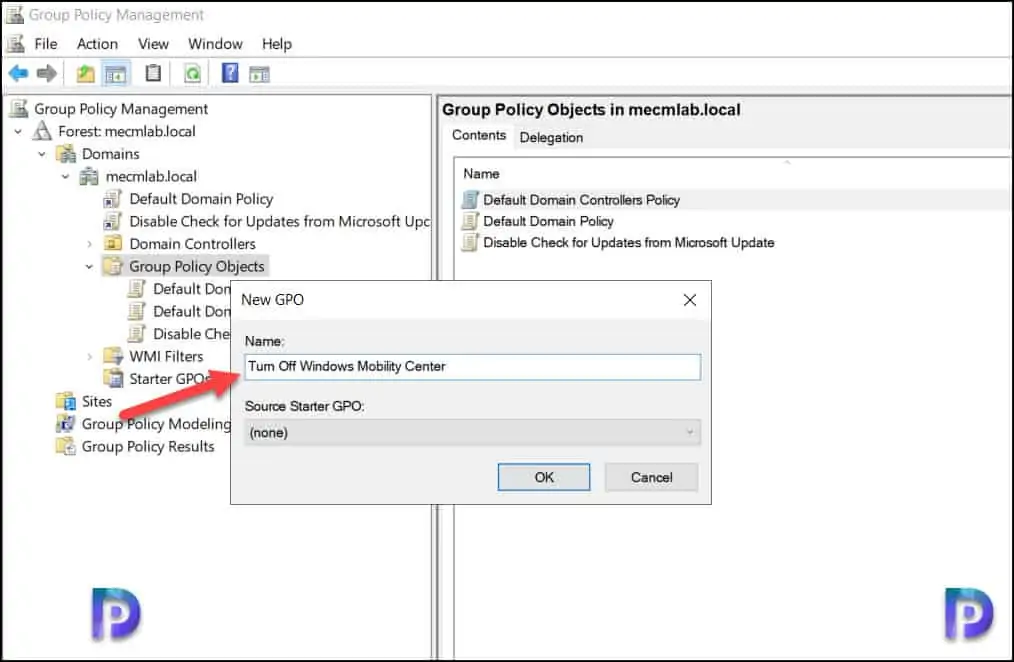
Task: Select the Domains tree item label
Action: click(111, 154)
